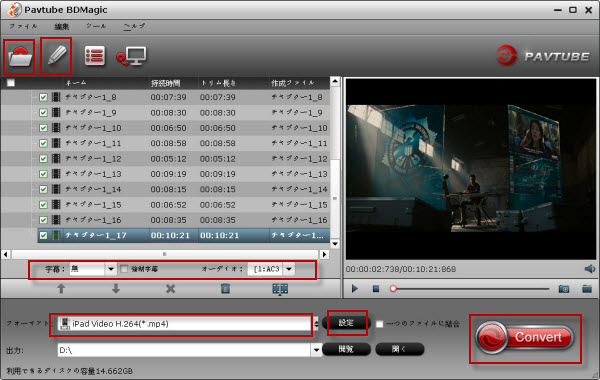
Task: Open the ツール menu
Action: click(x=96, y=26)
